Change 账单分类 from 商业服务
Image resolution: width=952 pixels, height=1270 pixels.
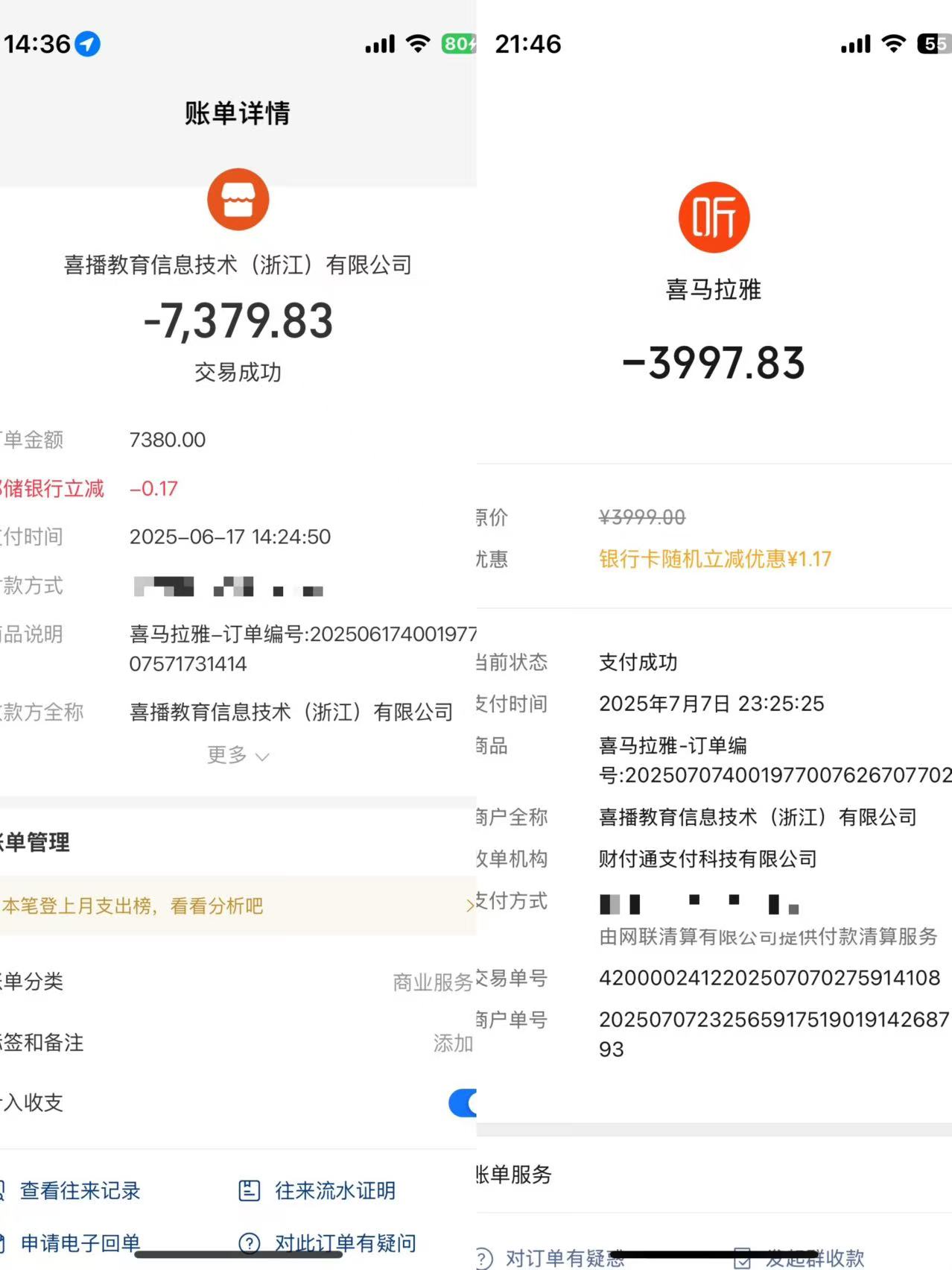pos(433,982)
